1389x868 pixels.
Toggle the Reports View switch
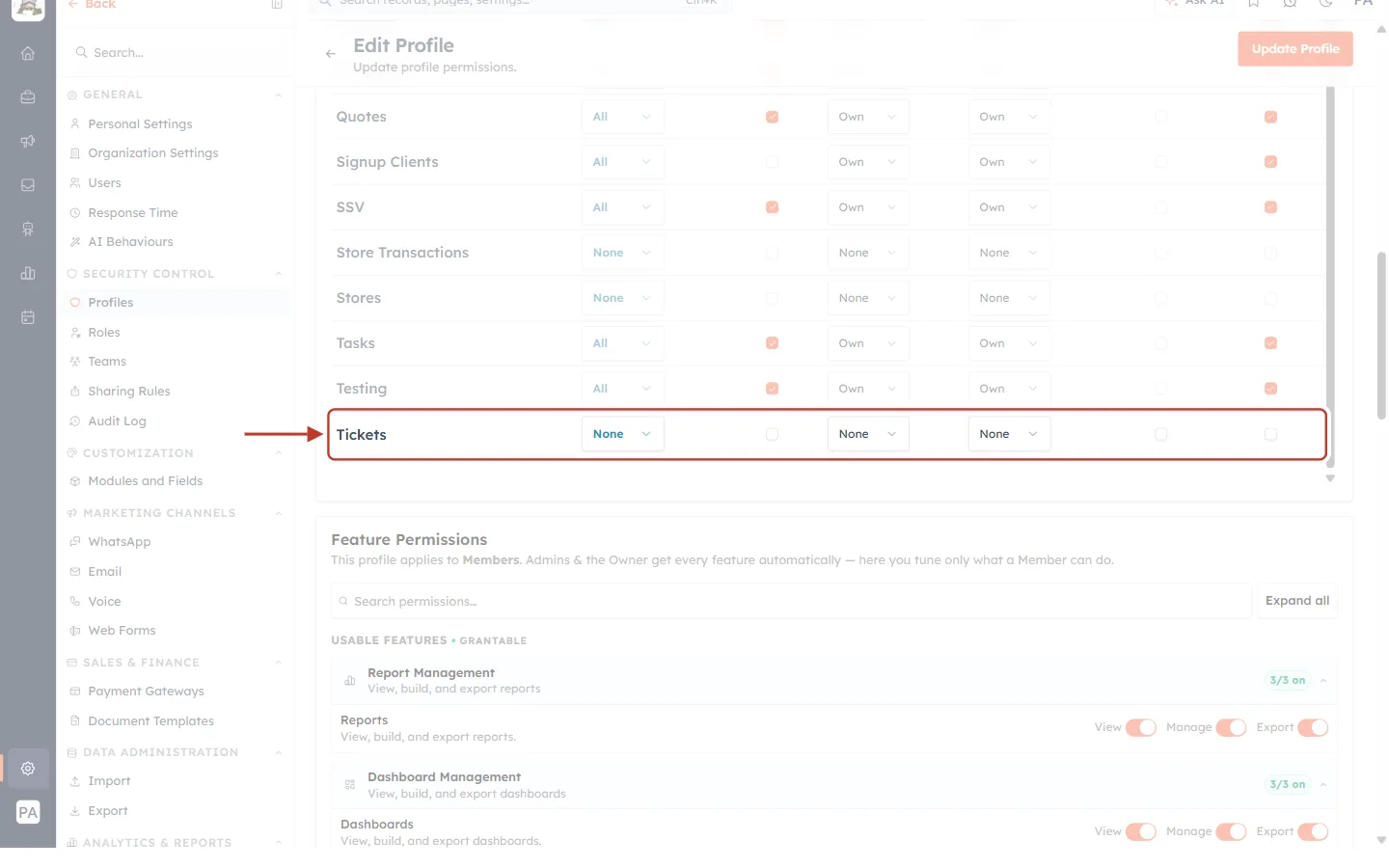coord(1141,728)
